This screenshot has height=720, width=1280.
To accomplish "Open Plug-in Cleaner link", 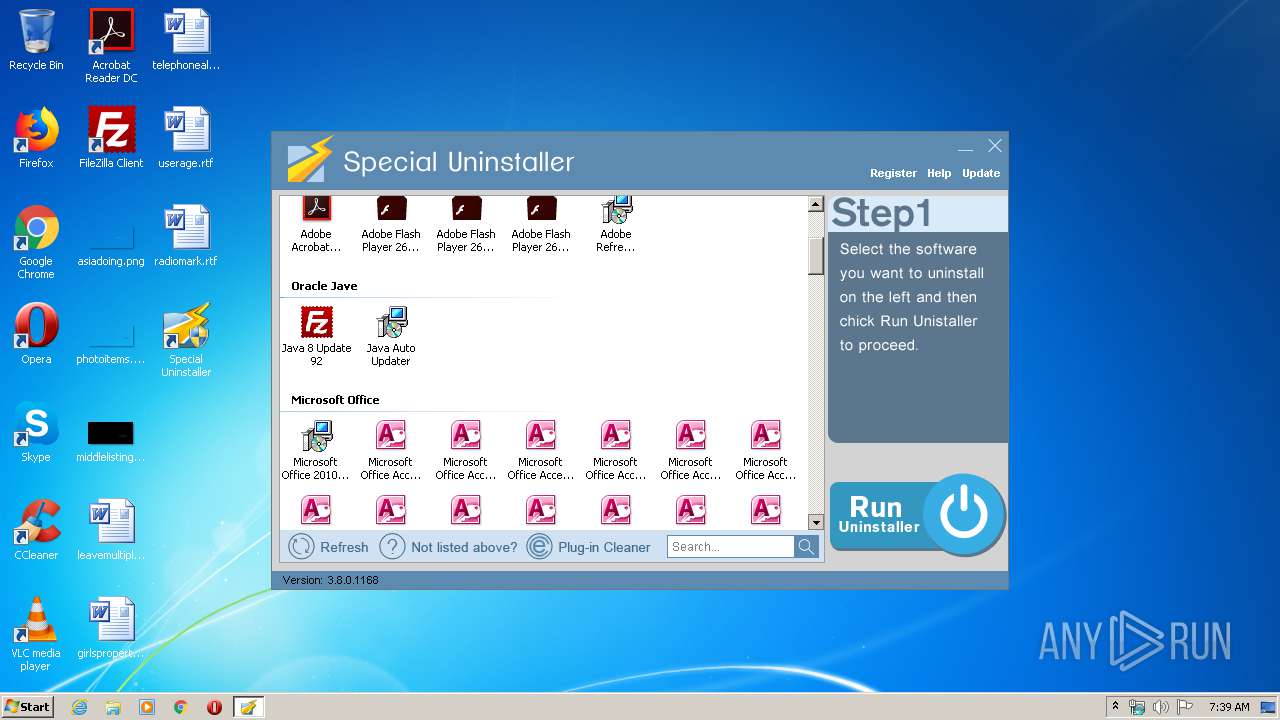I will tap(604, 547).
